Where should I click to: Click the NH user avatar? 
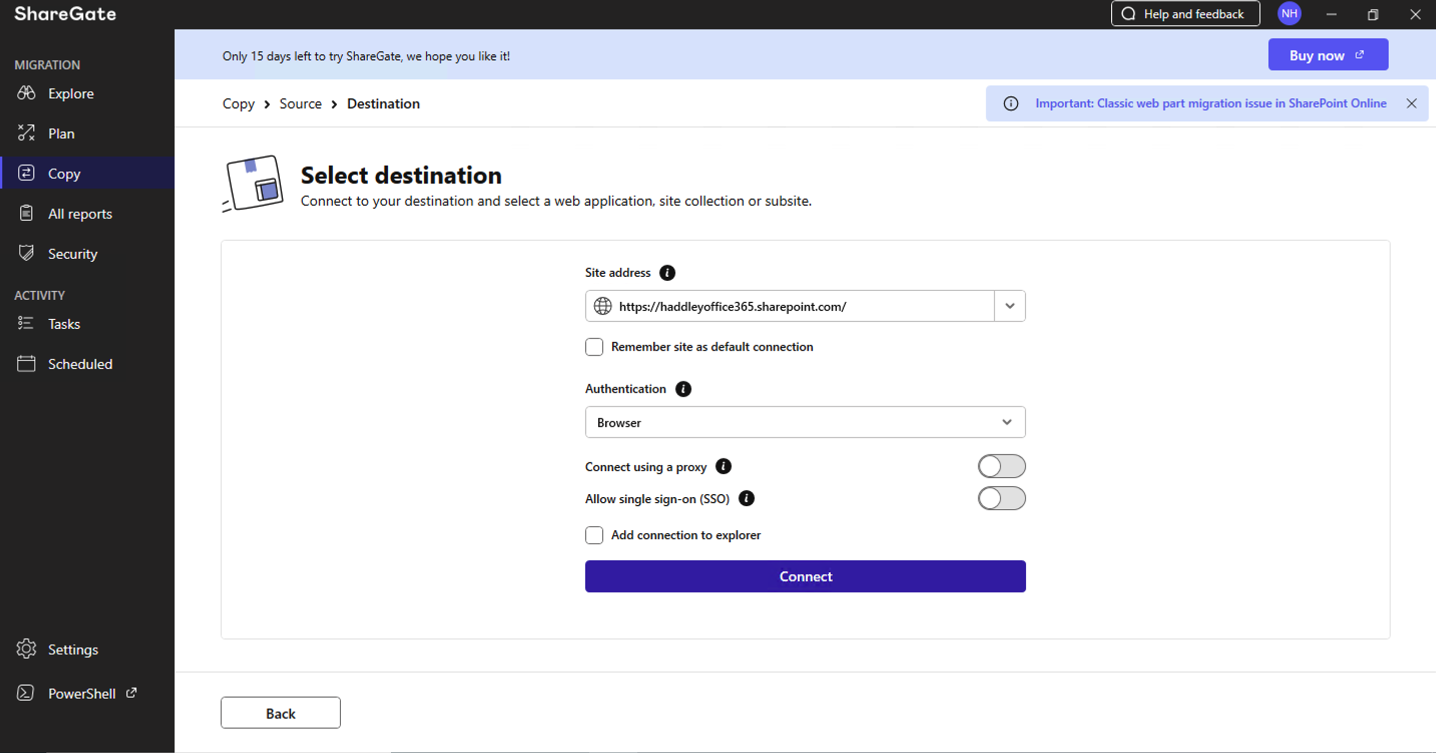click(1289, 14)
